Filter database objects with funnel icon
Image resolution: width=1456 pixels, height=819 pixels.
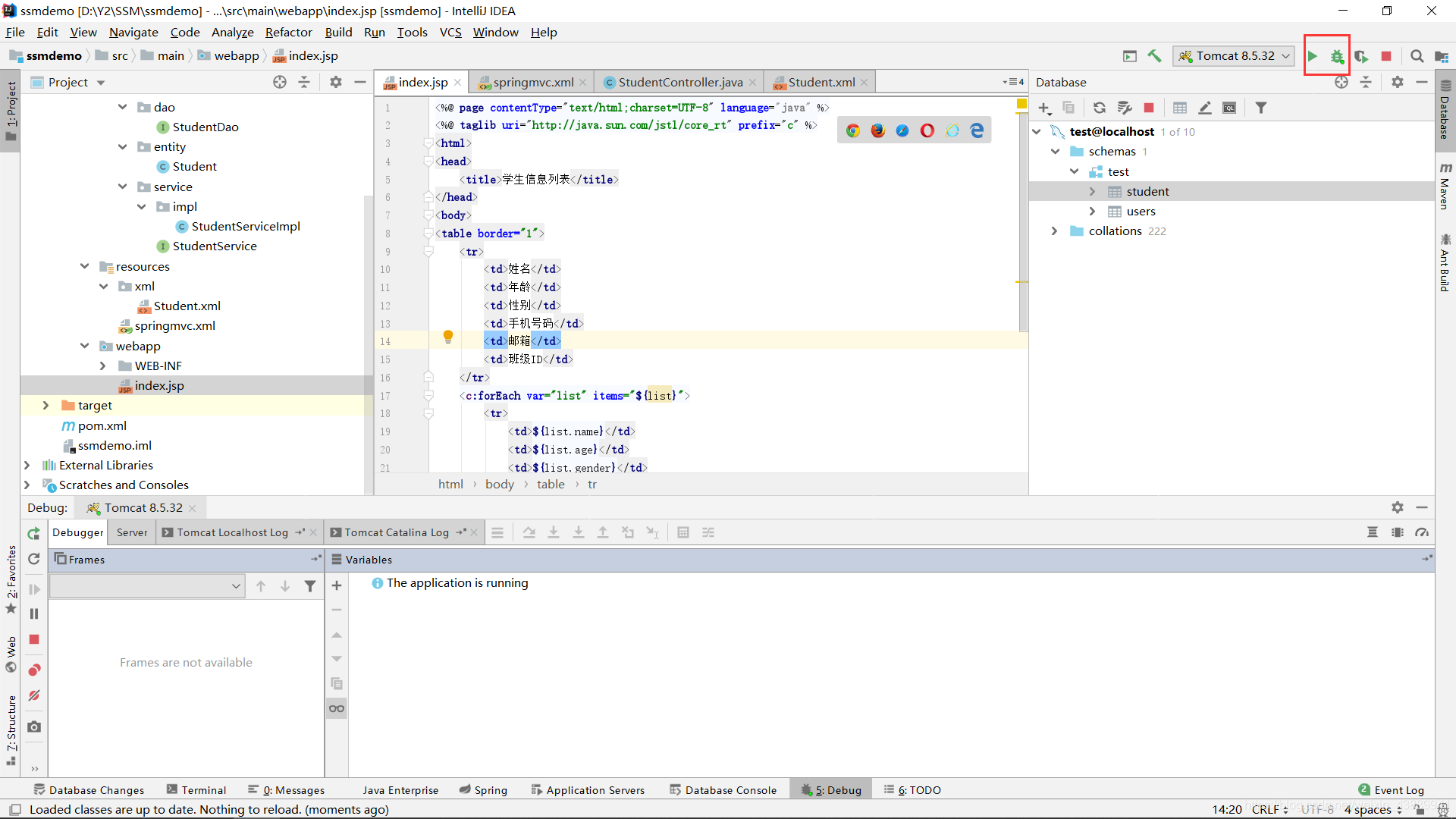(1260, 108)
